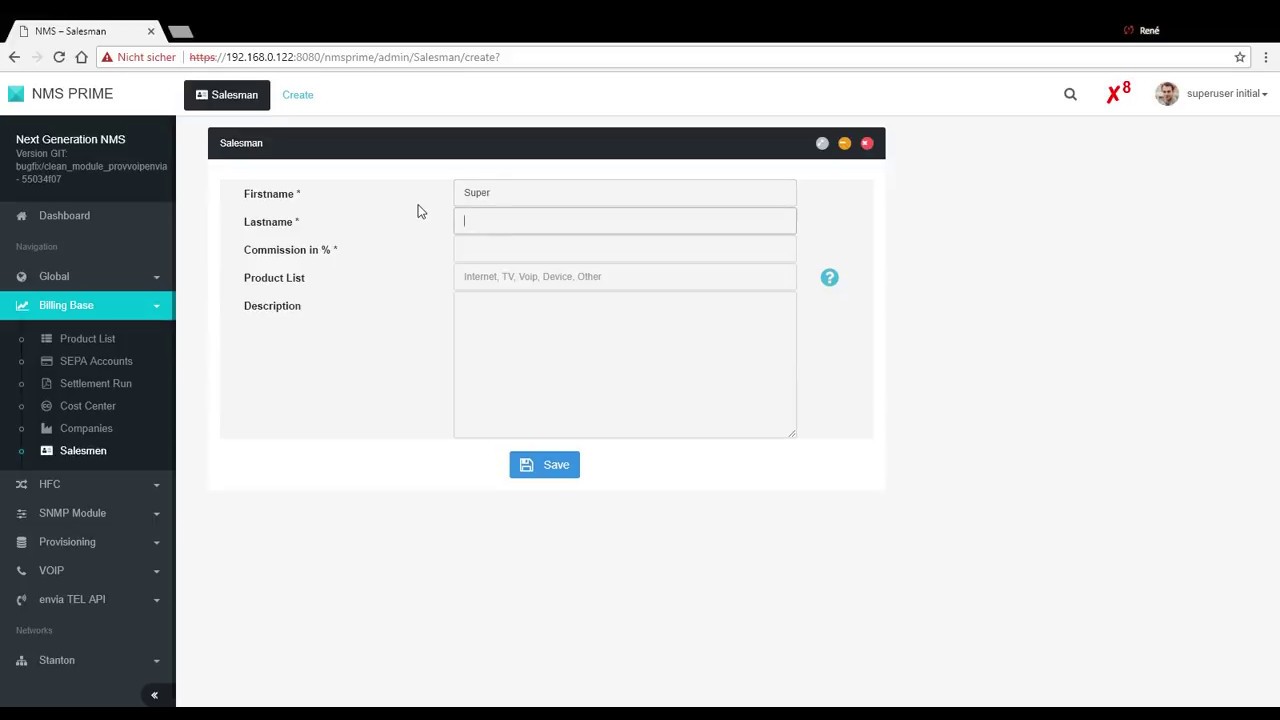1280x720 pixels.
Task: Select the NMS – Salesman browser tab
Action: (86, 31)
